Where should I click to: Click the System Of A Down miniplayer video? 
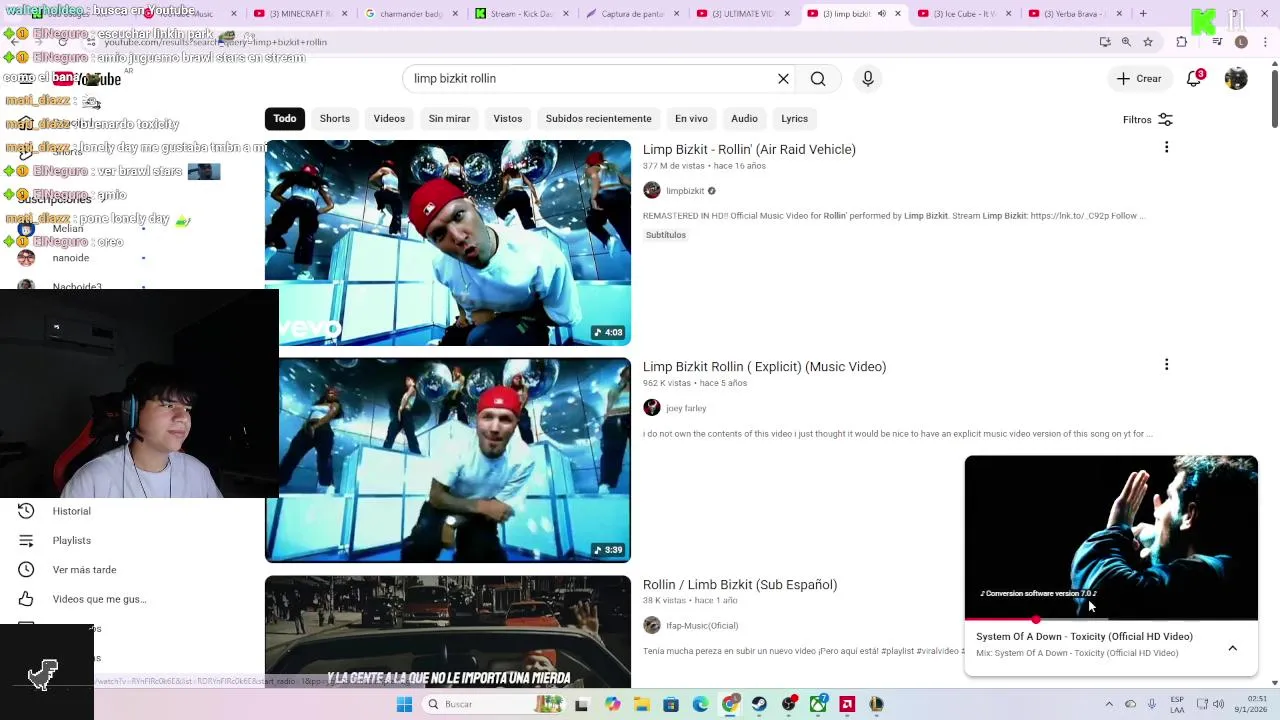(1111, 538)
